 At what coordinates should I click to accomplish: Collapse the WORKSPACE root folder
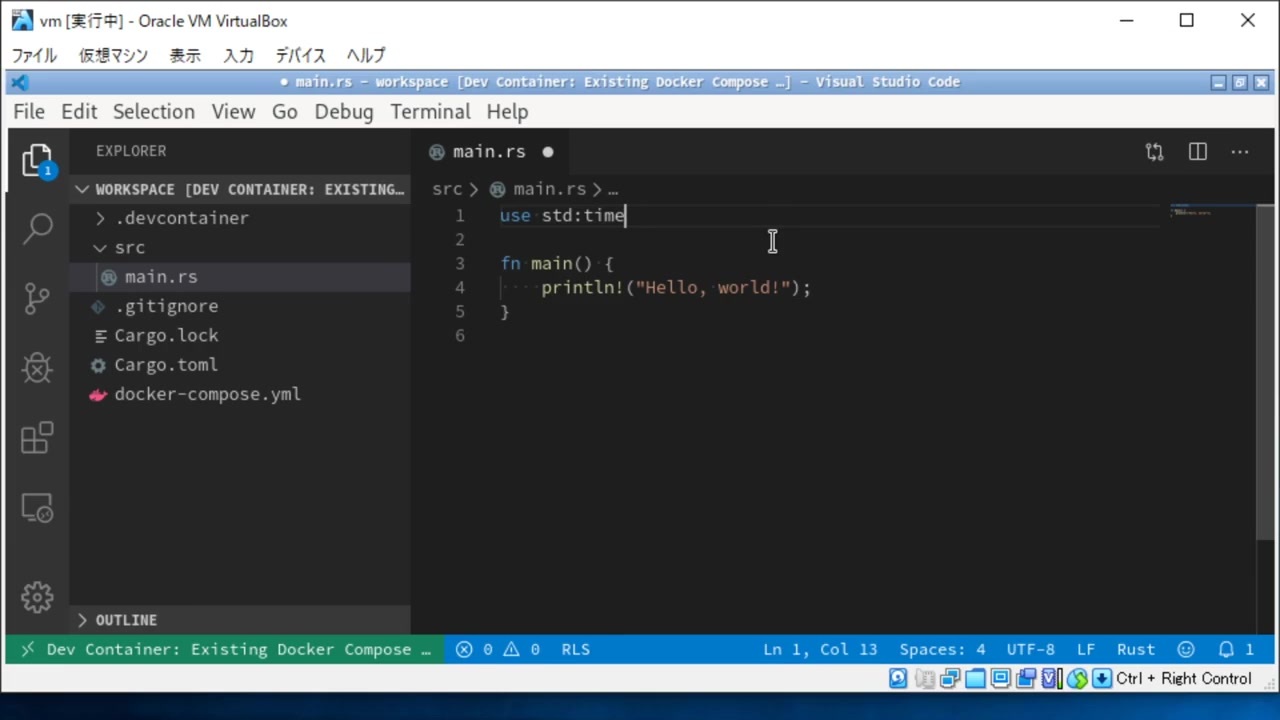[240, 189]
